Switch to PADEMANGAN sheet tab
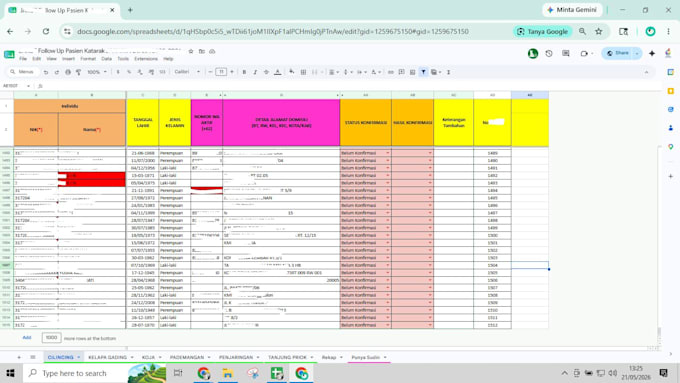The width and height of the screenshot is (680, 383). 187,357
